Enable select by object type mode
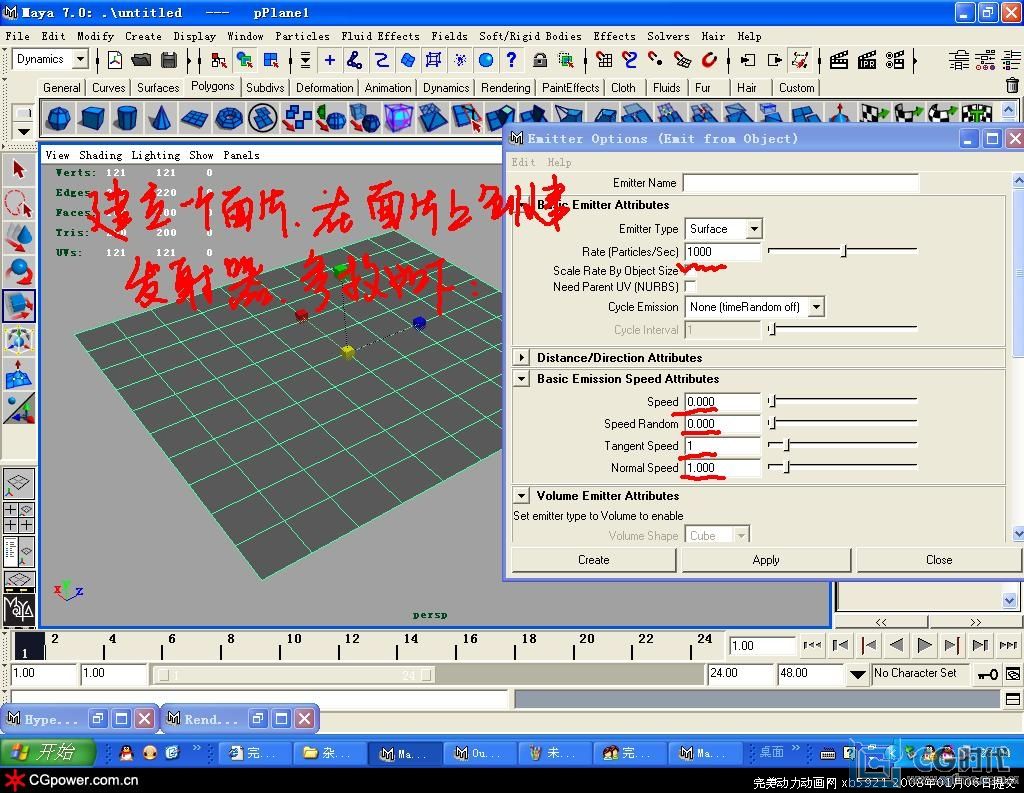Screen dimensions: 1024x793 click(x=244, y=61)
